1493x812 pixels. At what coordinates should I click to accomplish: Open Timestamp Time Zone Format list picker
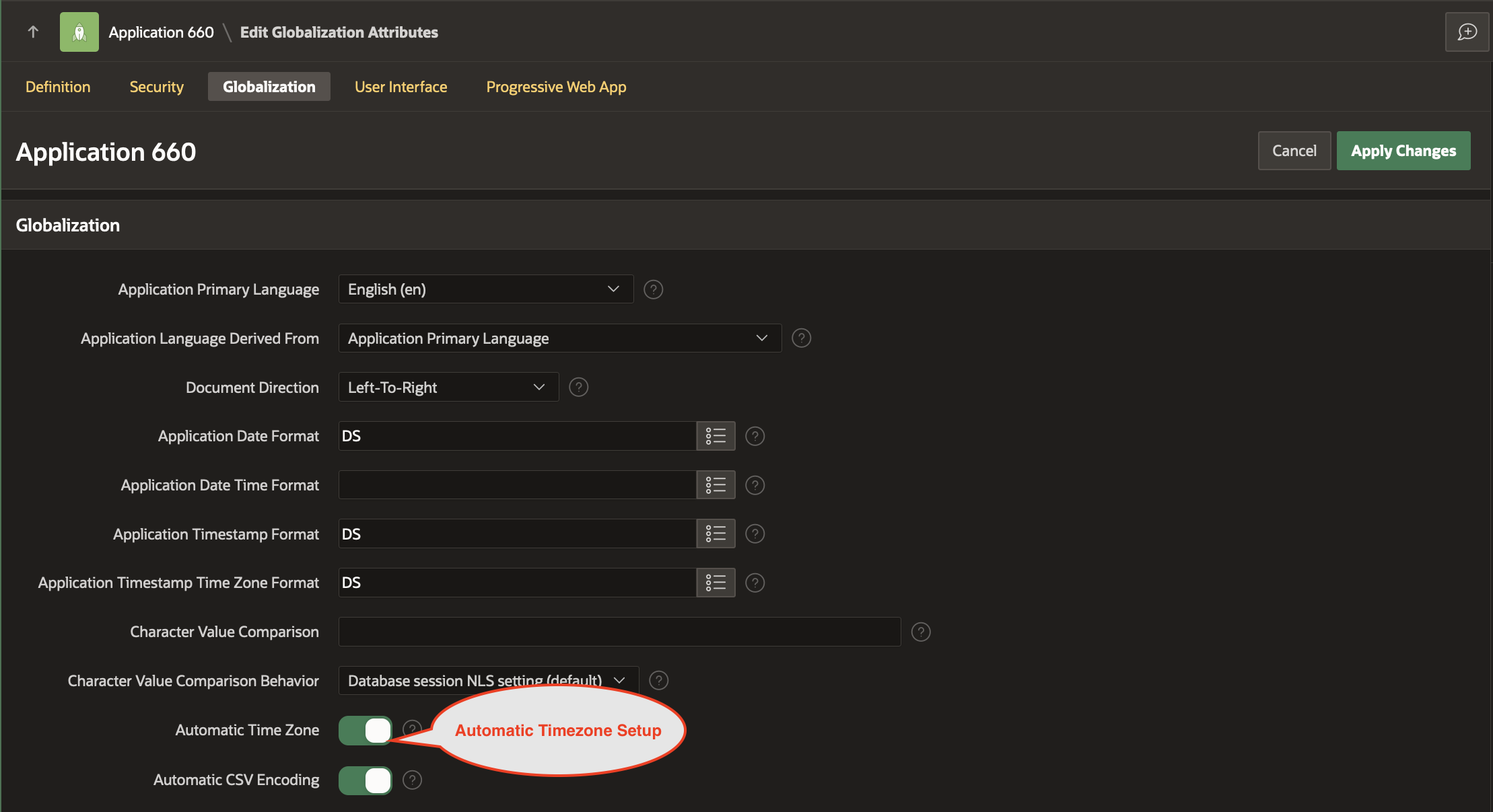pyautogui.click(x=716, y=583)
